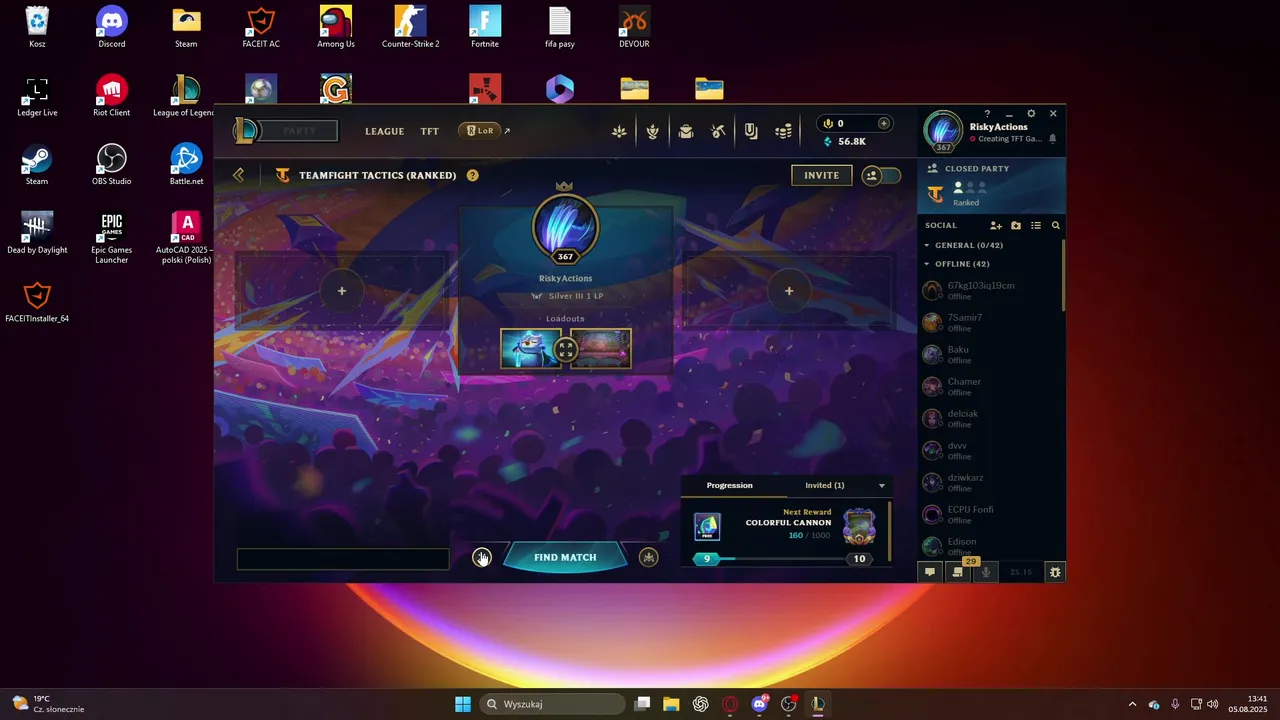Open the Store coins stack icon
The width and height of the screenshot is (1280, 720).
[785, 131]
